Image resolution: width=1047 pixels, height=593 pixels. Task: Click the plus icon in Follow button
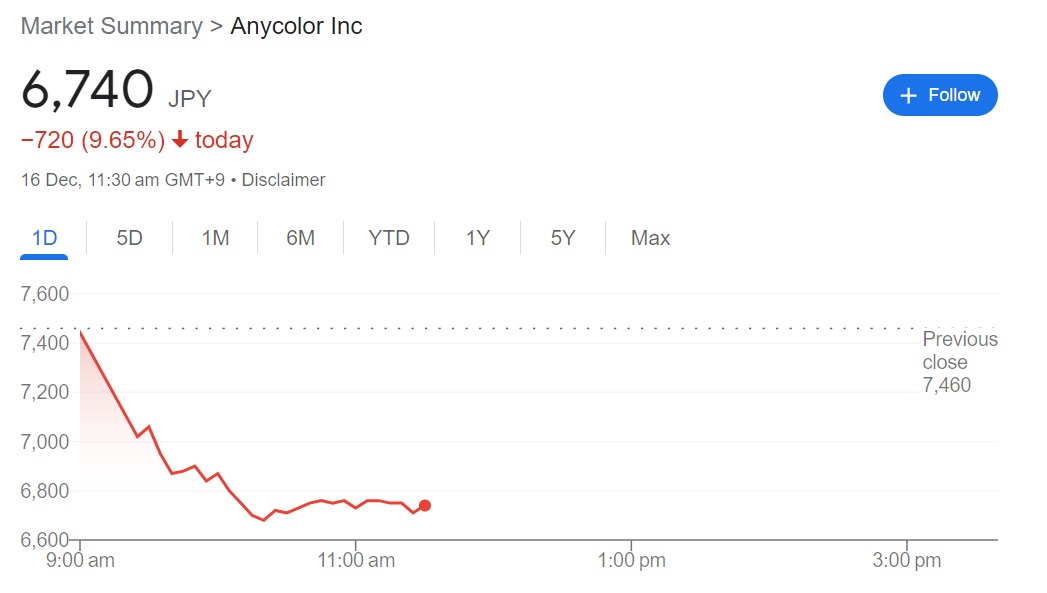click(908, 95)
